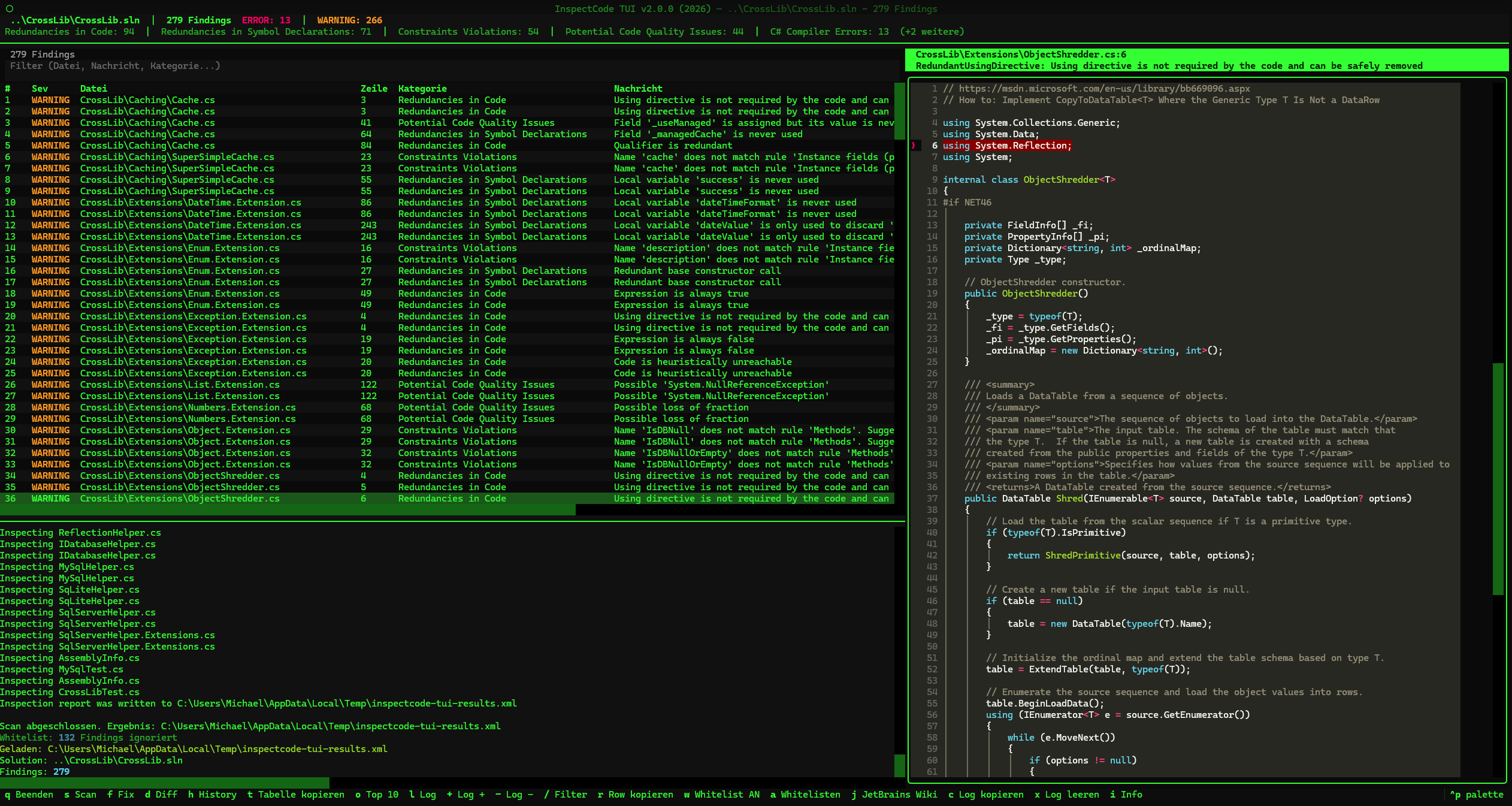Open the Log panel
This screenshot has width=1512, height=806.
click(x=424, y=795)
